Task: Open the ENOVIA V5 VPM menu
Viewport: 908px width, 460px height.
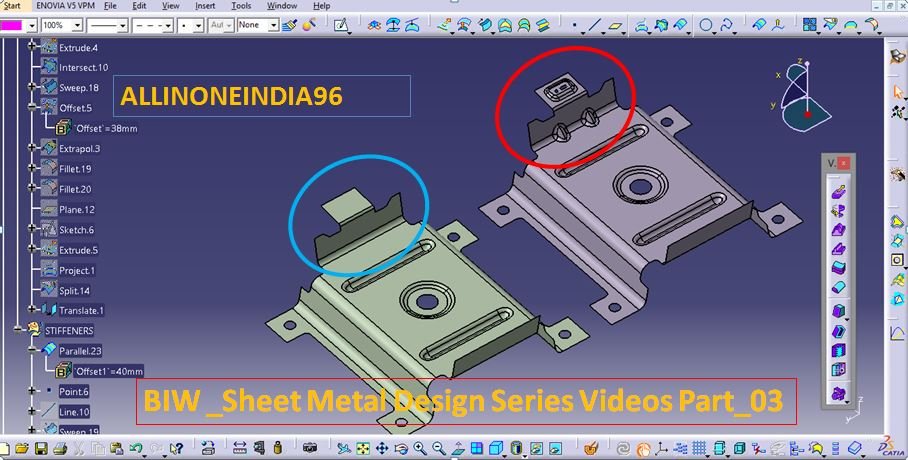Action: [x=65, y=6]
